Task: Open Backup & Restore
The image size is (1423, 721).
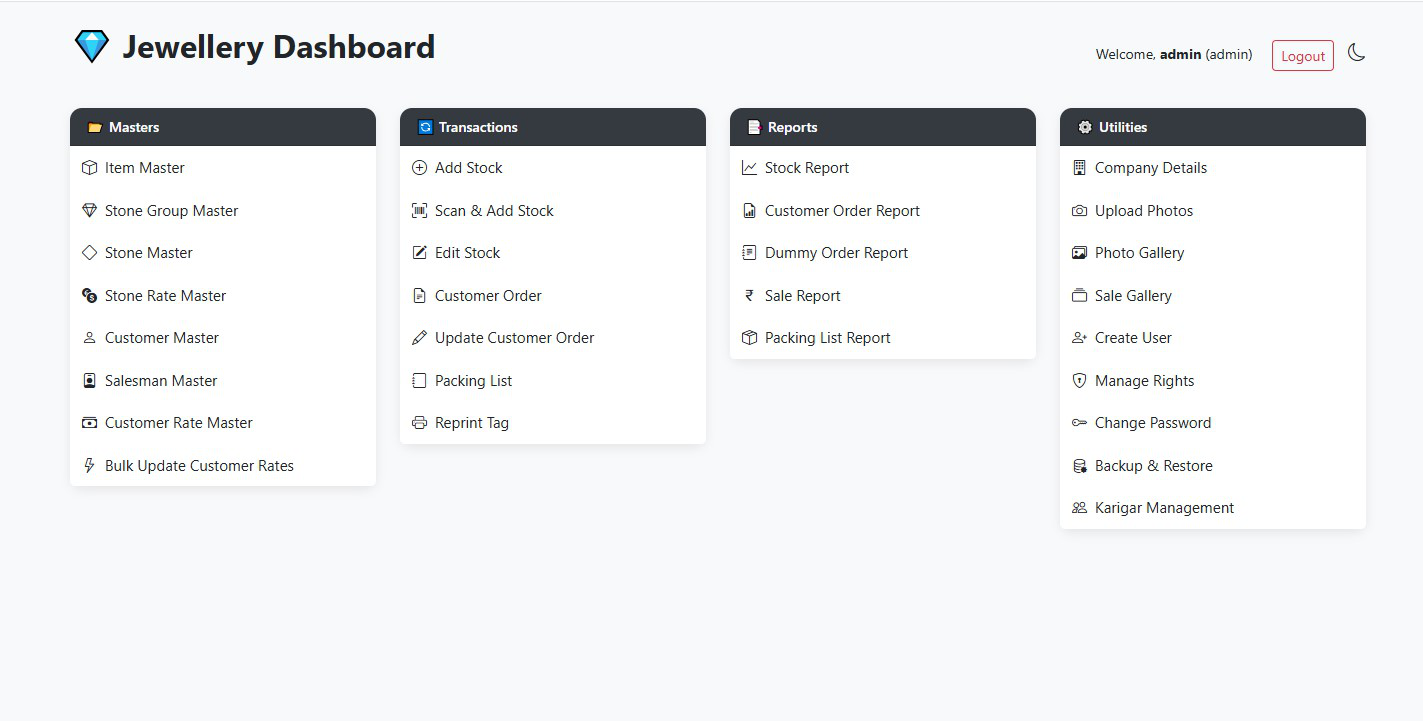Action: (1153, 465)
